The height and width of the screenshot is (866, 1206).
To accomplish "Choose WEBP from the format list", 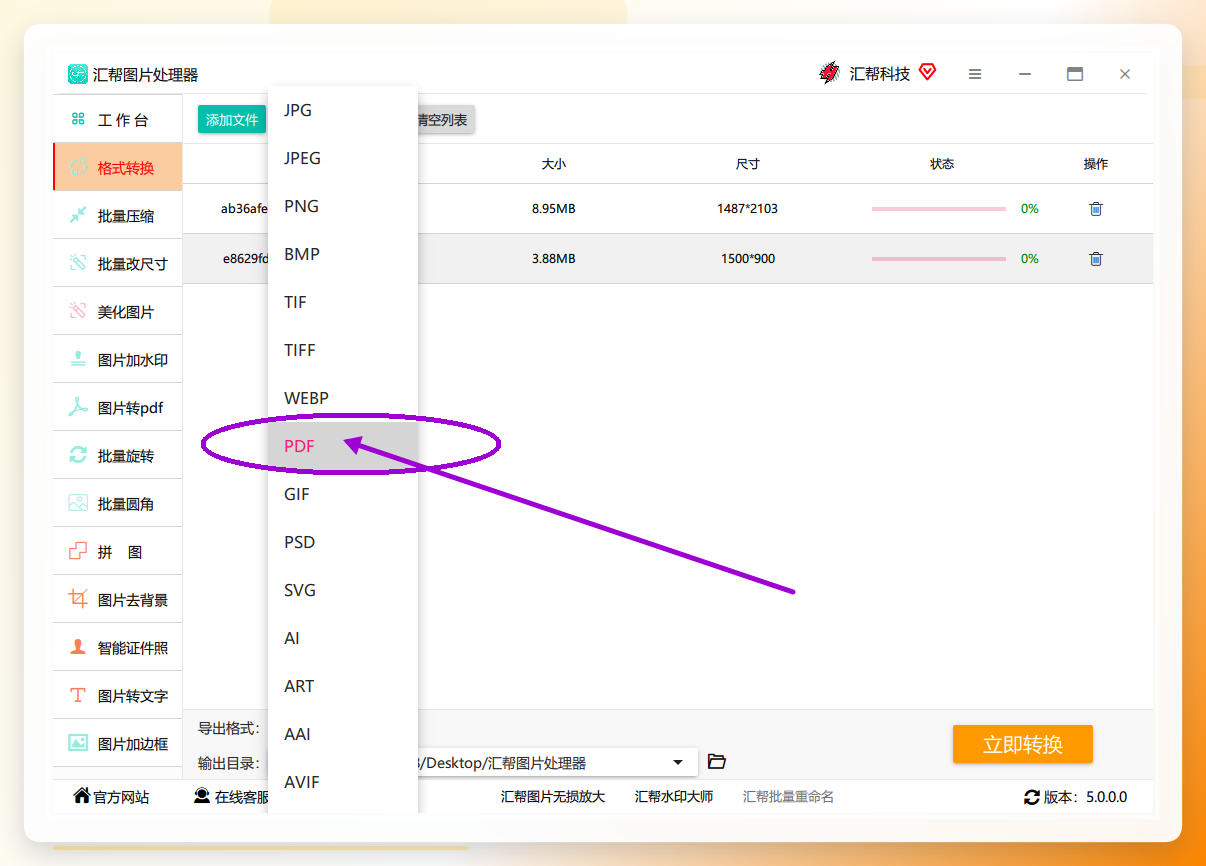I will point(343,398).
